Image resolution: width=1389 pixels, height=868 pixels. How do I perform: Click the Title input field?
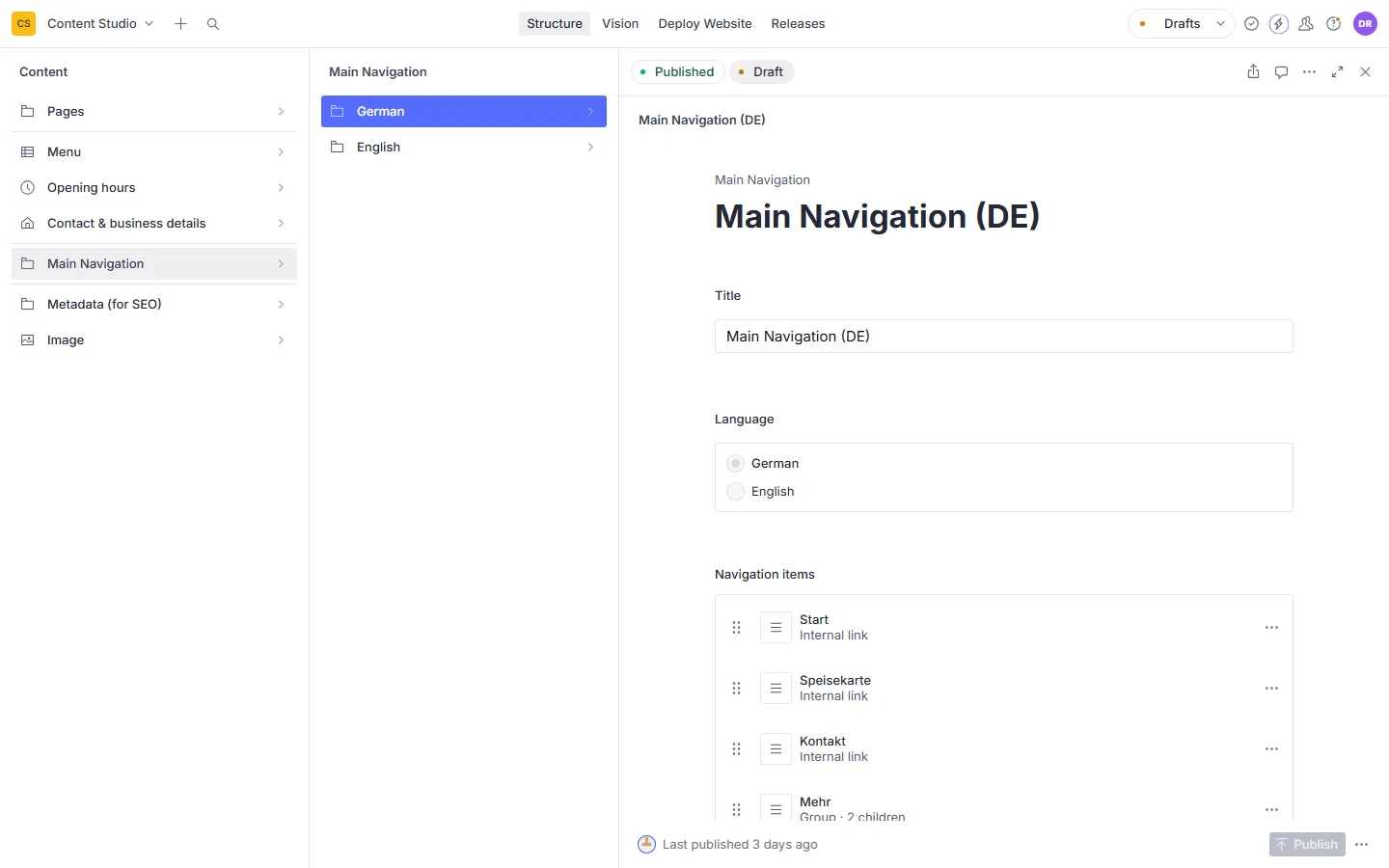pos(1003,337)
